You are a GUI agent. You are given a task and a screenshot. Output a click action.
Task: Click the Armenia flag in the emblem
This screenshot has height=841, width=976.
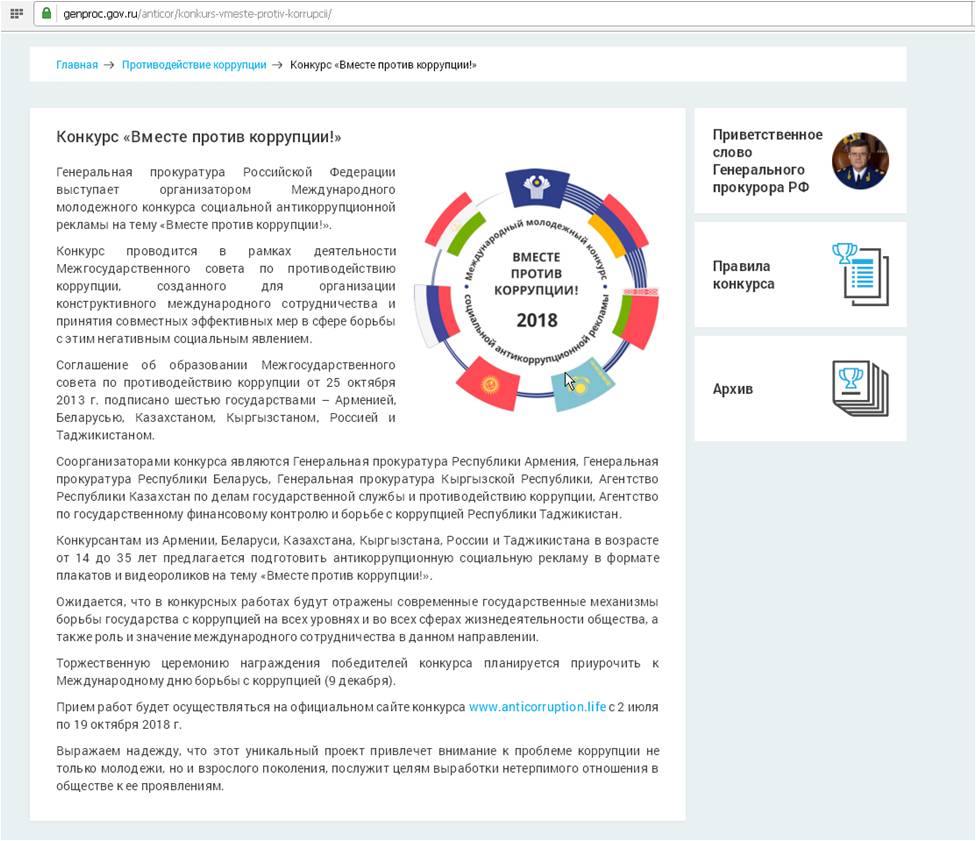pos(617,226)
